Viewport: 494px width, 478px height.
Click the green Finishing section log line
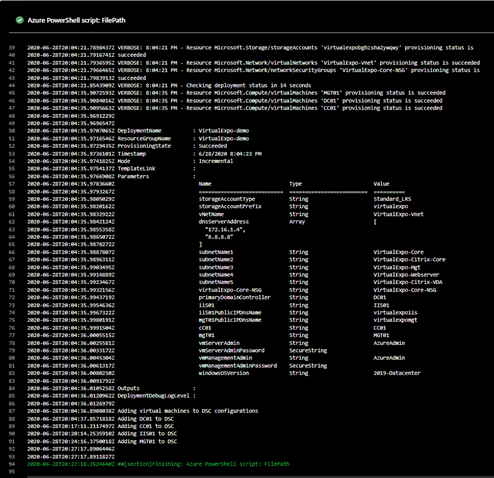click(158, 464)
